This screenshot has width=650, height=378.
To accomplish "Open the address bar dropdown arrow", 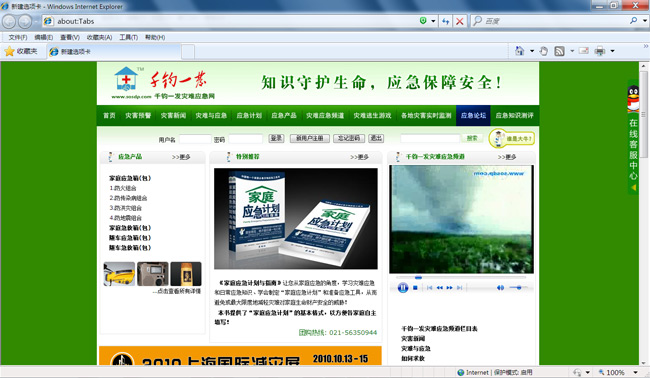I will click(433, 21).
